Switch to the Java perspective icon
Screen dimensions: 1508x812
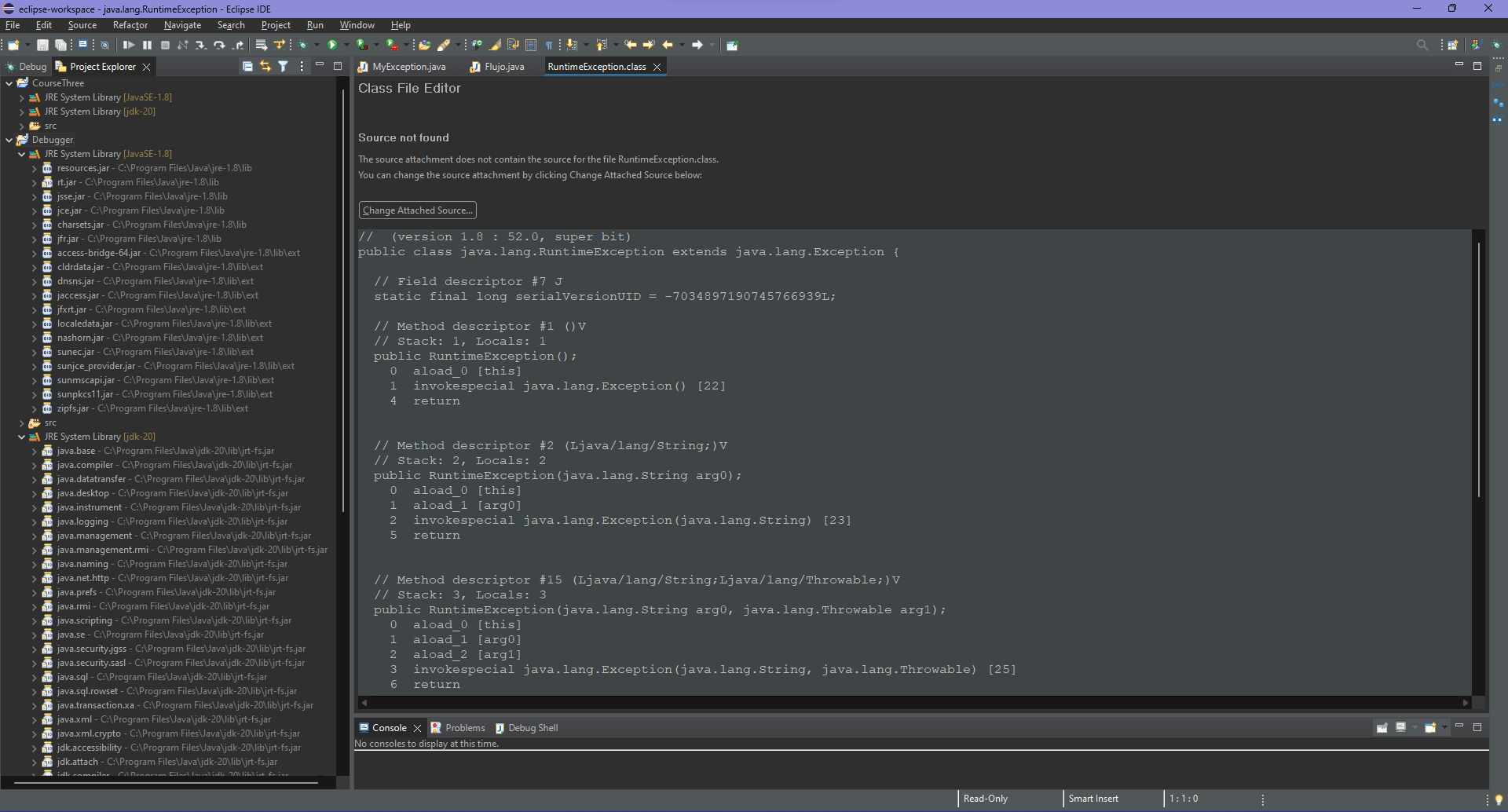pos(1475,45)
